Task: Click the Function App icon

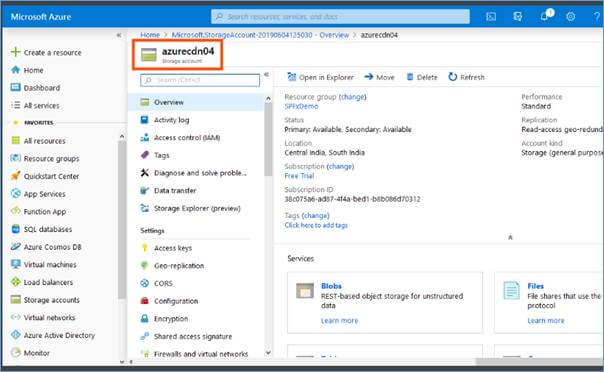Action: pos(15,211)
